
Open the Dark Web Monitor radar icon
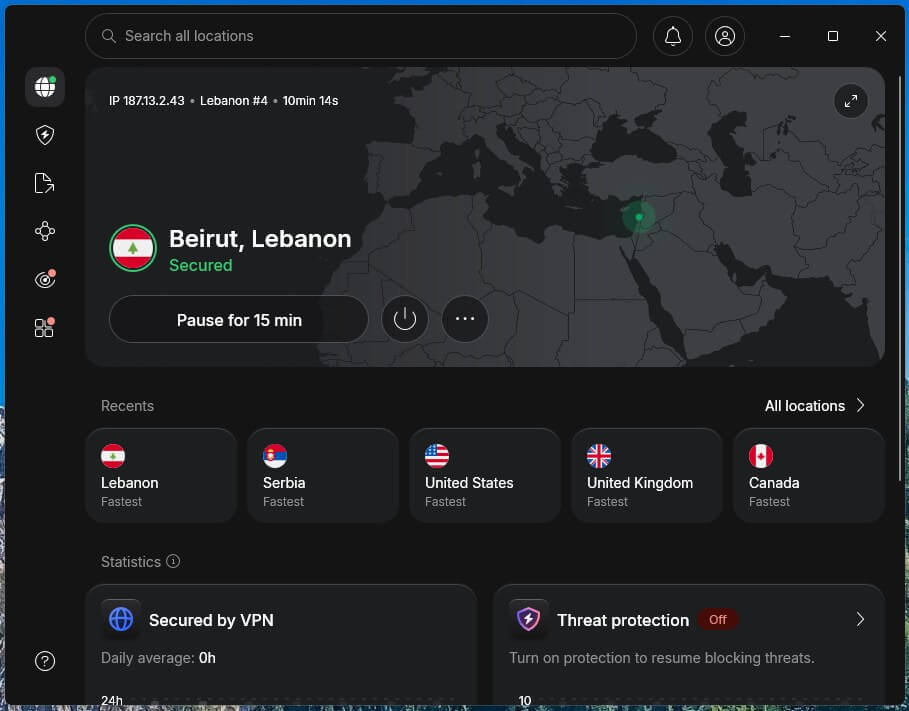click(45, 280)
